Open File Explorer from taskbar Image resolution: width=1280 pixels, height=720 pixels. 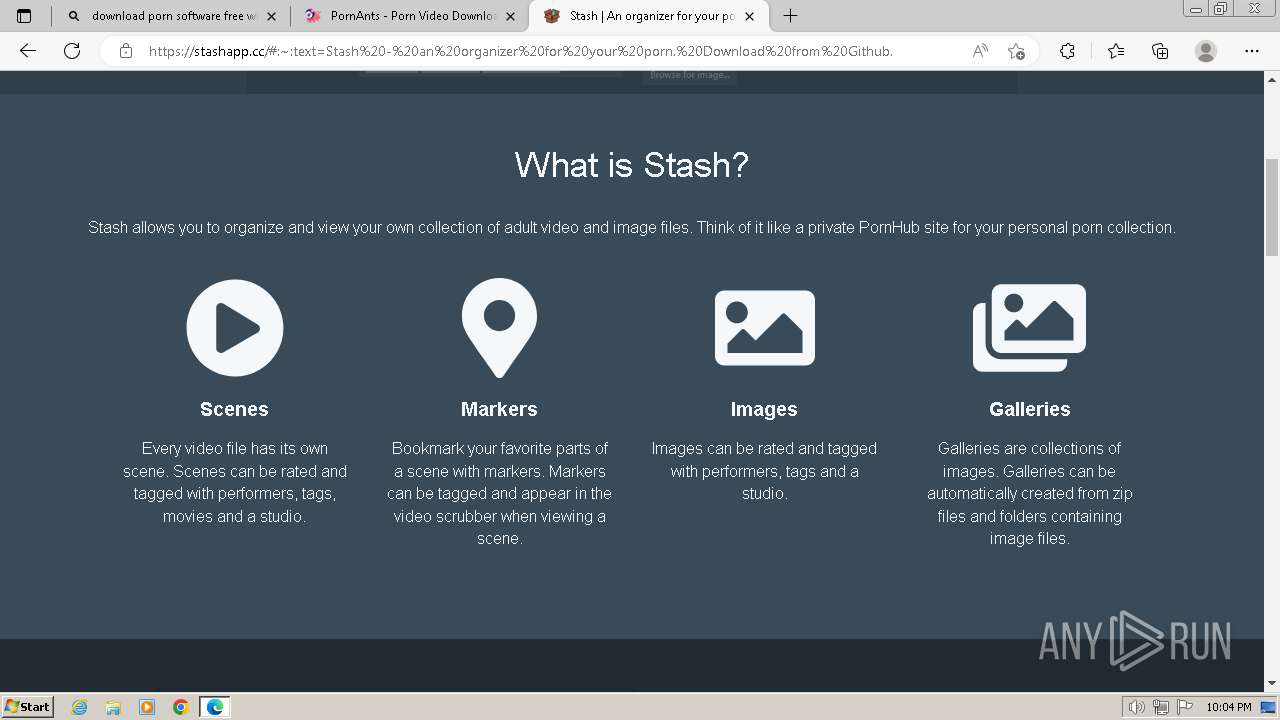pos(113,707)
